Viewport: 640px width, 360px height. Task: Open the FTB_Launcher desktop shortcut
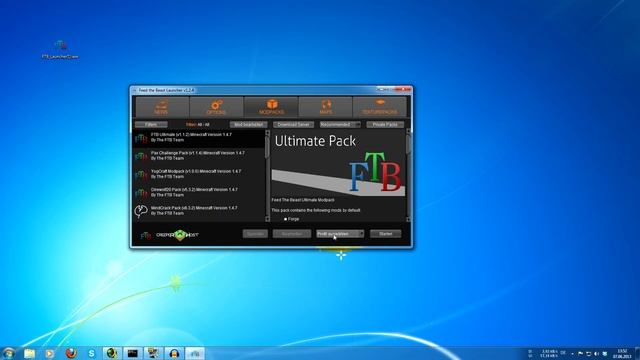click(x=60, y=49)
